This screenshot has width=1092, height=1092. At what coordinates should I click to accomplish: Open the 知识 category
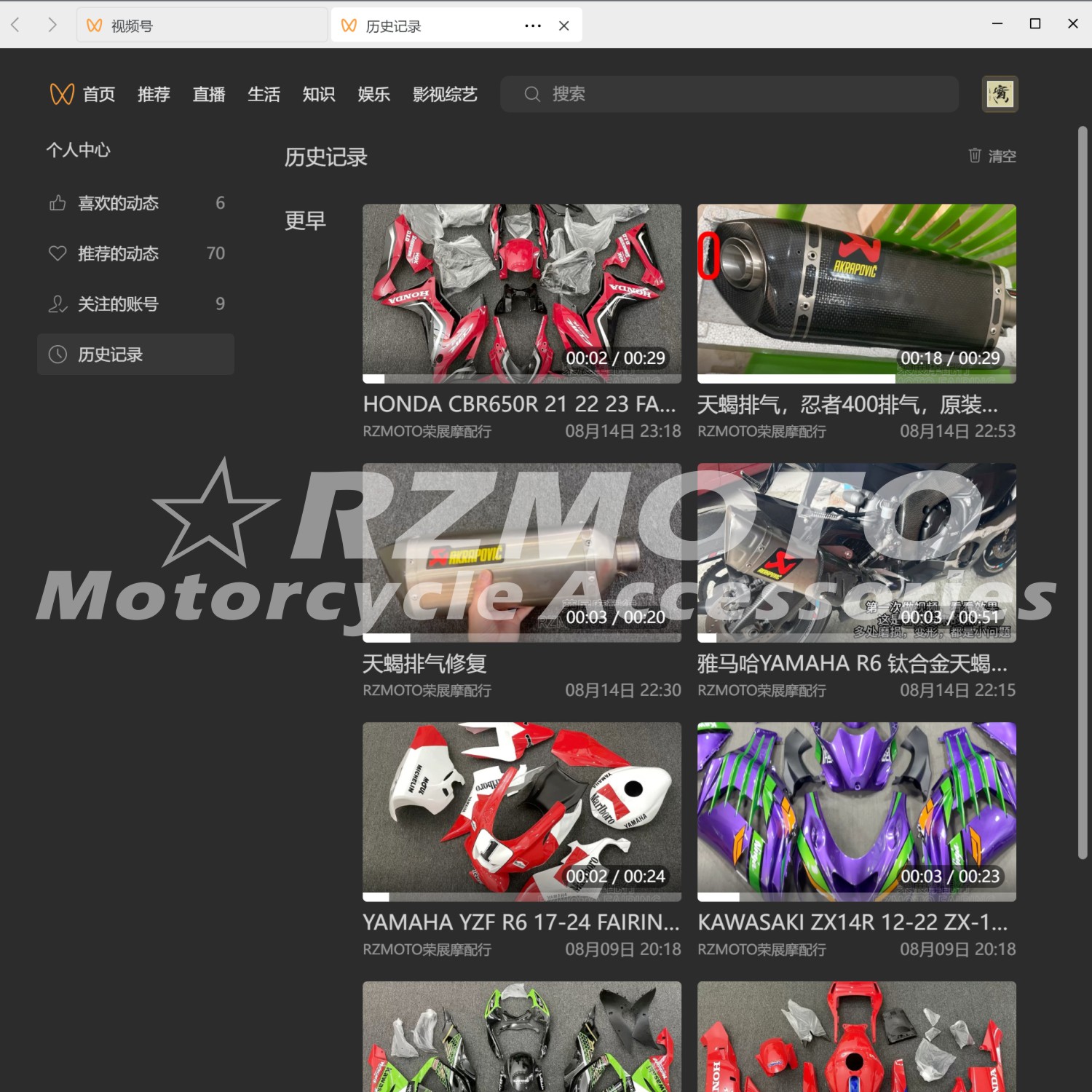tap(319, 94)
